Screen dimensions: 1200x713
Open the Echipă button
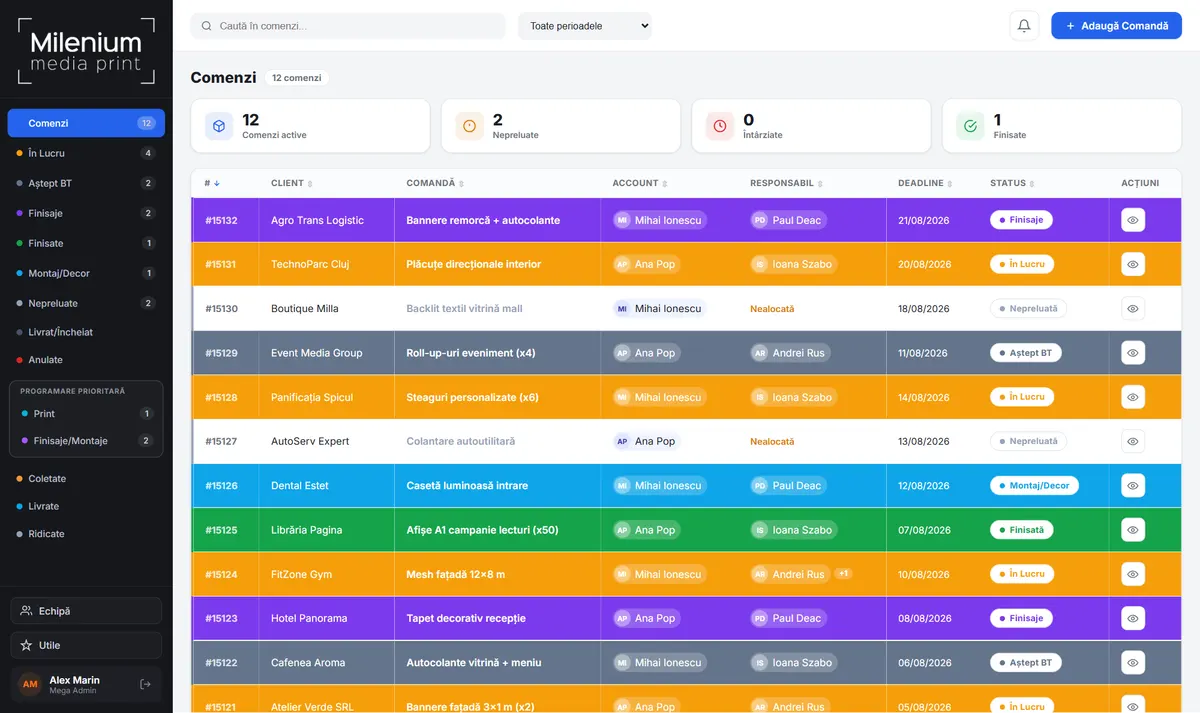pyautogui.click(x=86, y=611)
